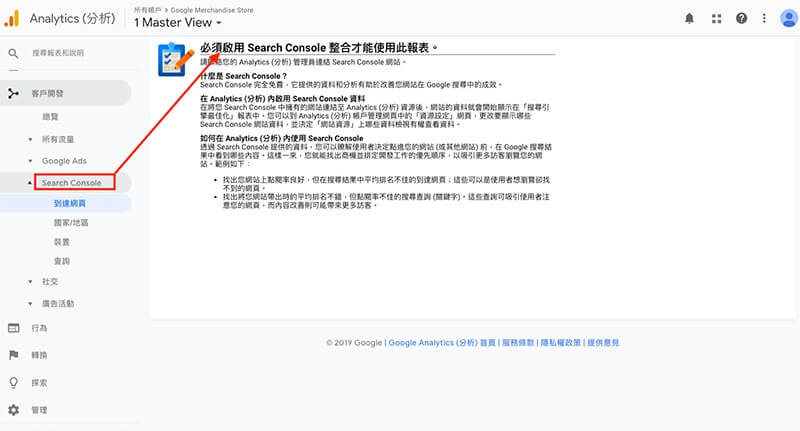Click the Google Analytics logo icon
This screenshot has height=431, width=800.
pyautogui.click(x=12, y=18)
